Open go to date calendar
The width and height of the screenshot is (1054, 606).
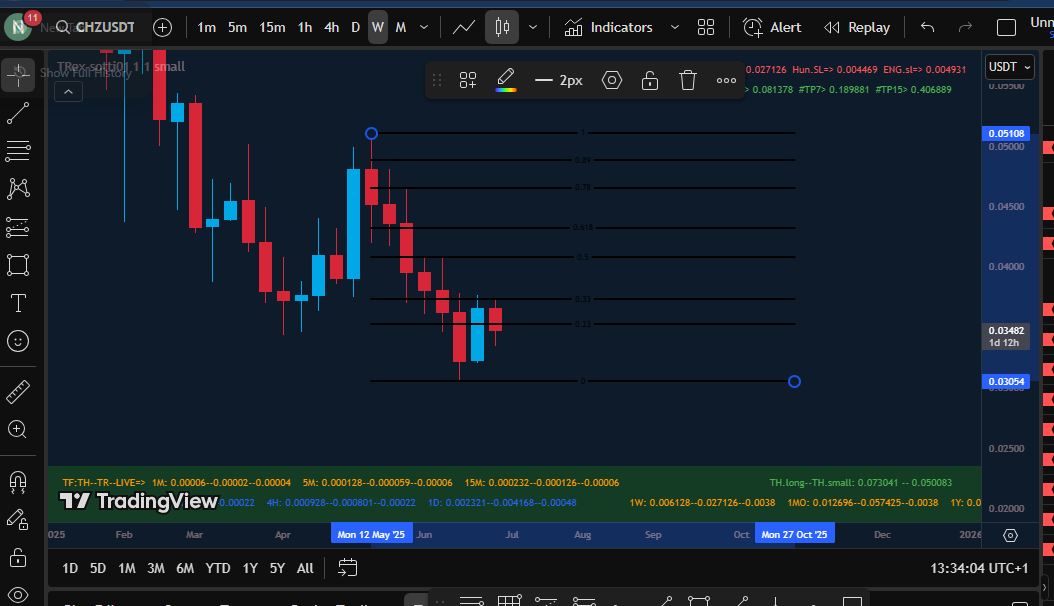348,568
